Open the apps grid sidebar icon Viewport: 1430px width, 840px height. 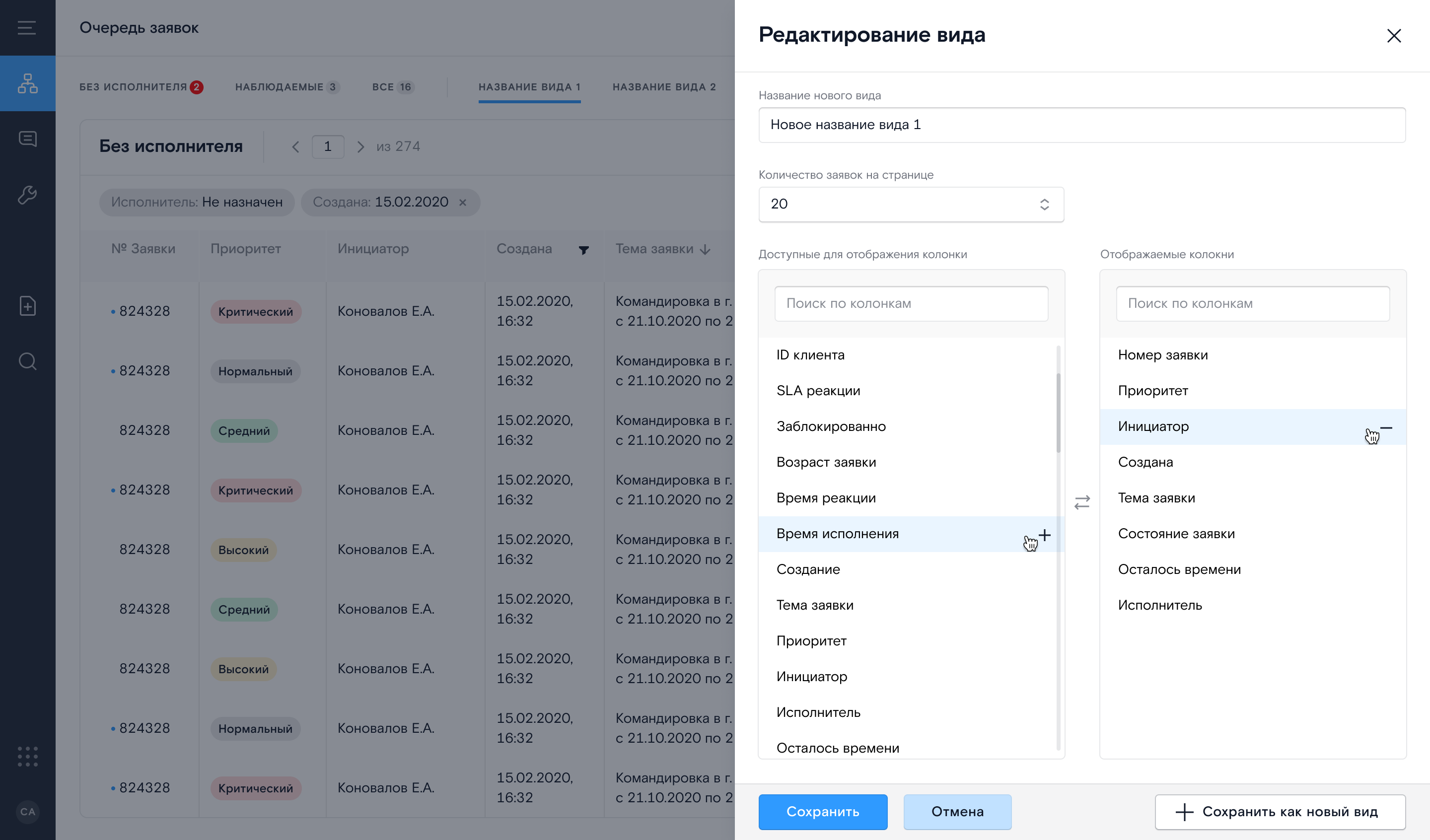coord(27,757)
